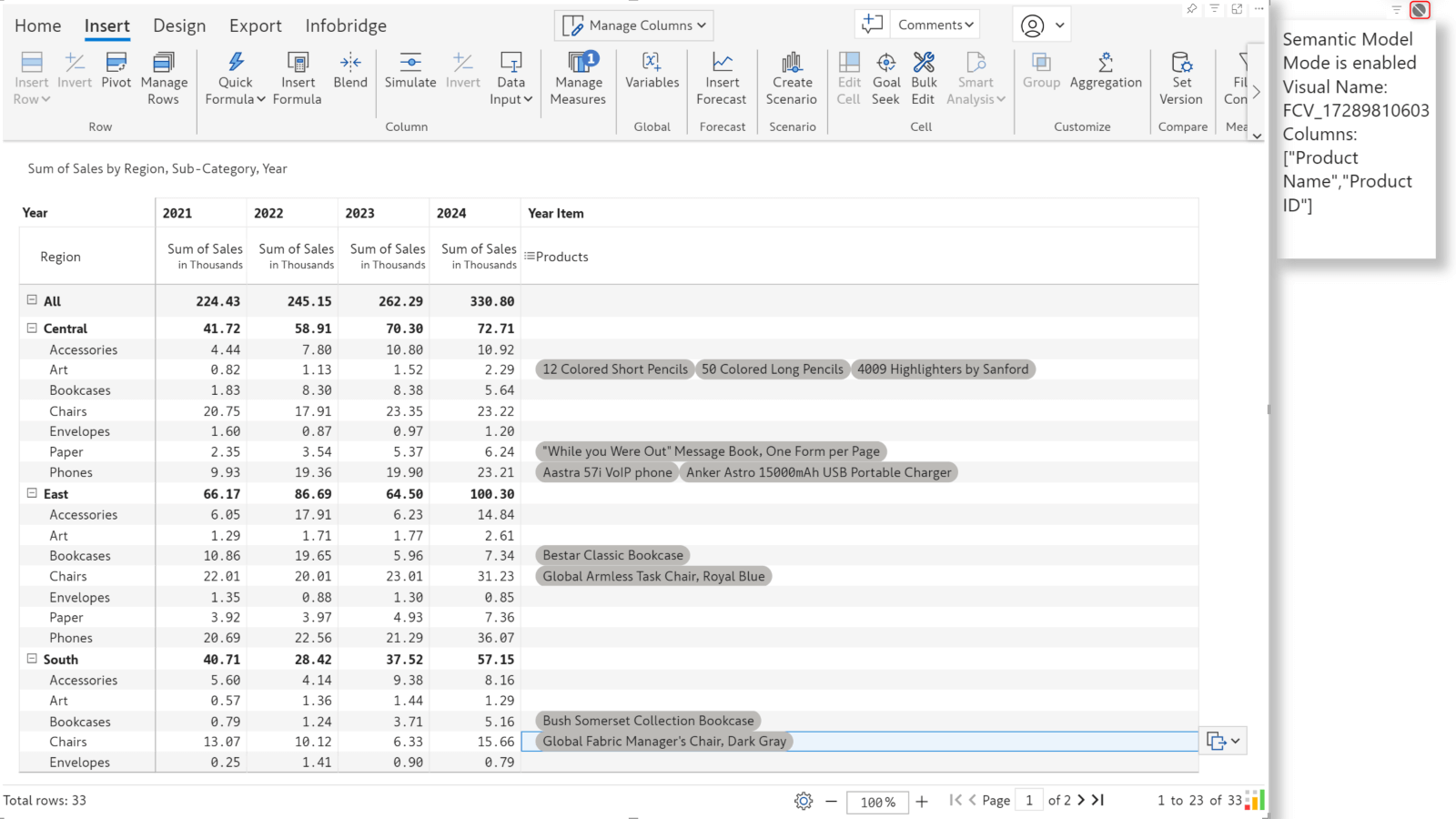The image size is (1456, 819).
Task: Click the 12 Colored Short Pencils tag
Action: click(615, 369)
